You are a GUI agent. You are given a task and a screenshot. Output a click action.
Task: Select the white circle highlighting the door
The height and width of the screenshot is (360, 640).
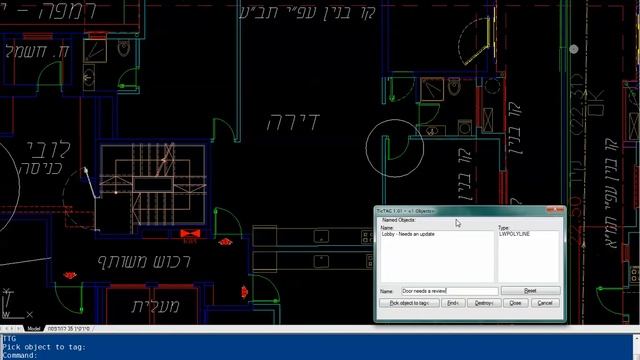pos(394,148)
